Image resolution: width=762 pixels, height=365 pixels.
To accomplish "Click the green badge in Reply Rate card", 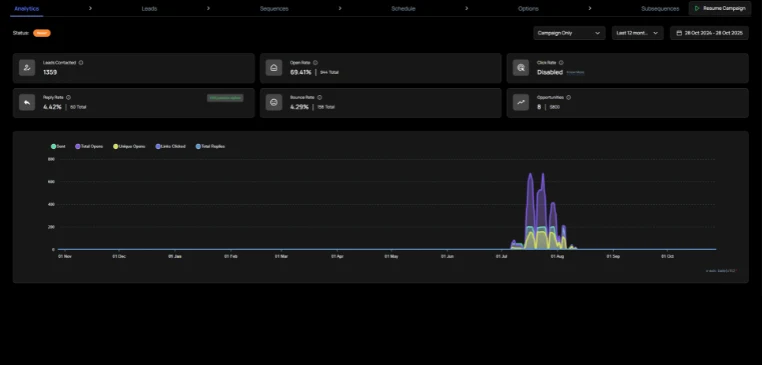I will (225, 98).
